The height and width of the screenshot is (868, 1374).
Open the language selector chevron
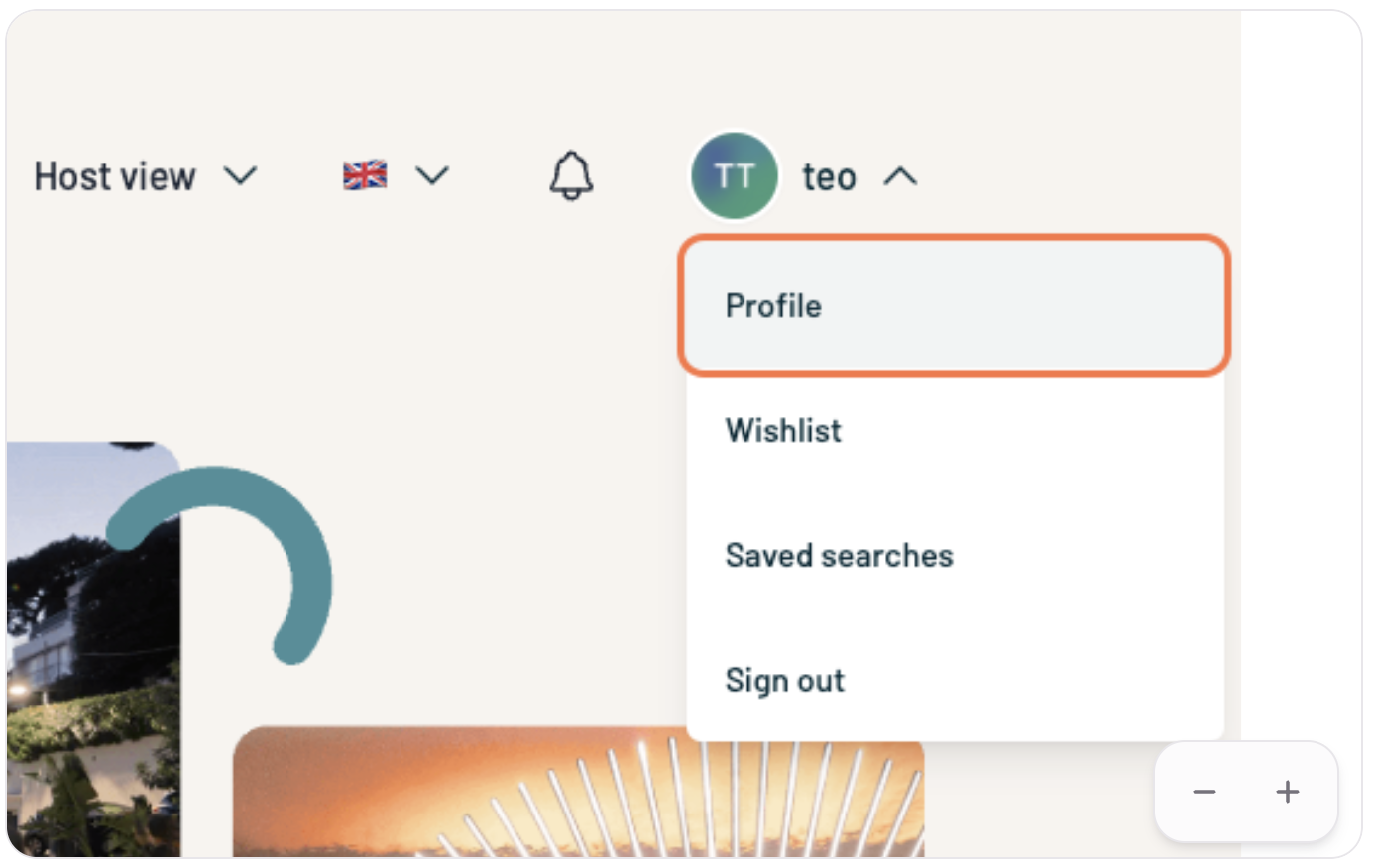(432, 176)
